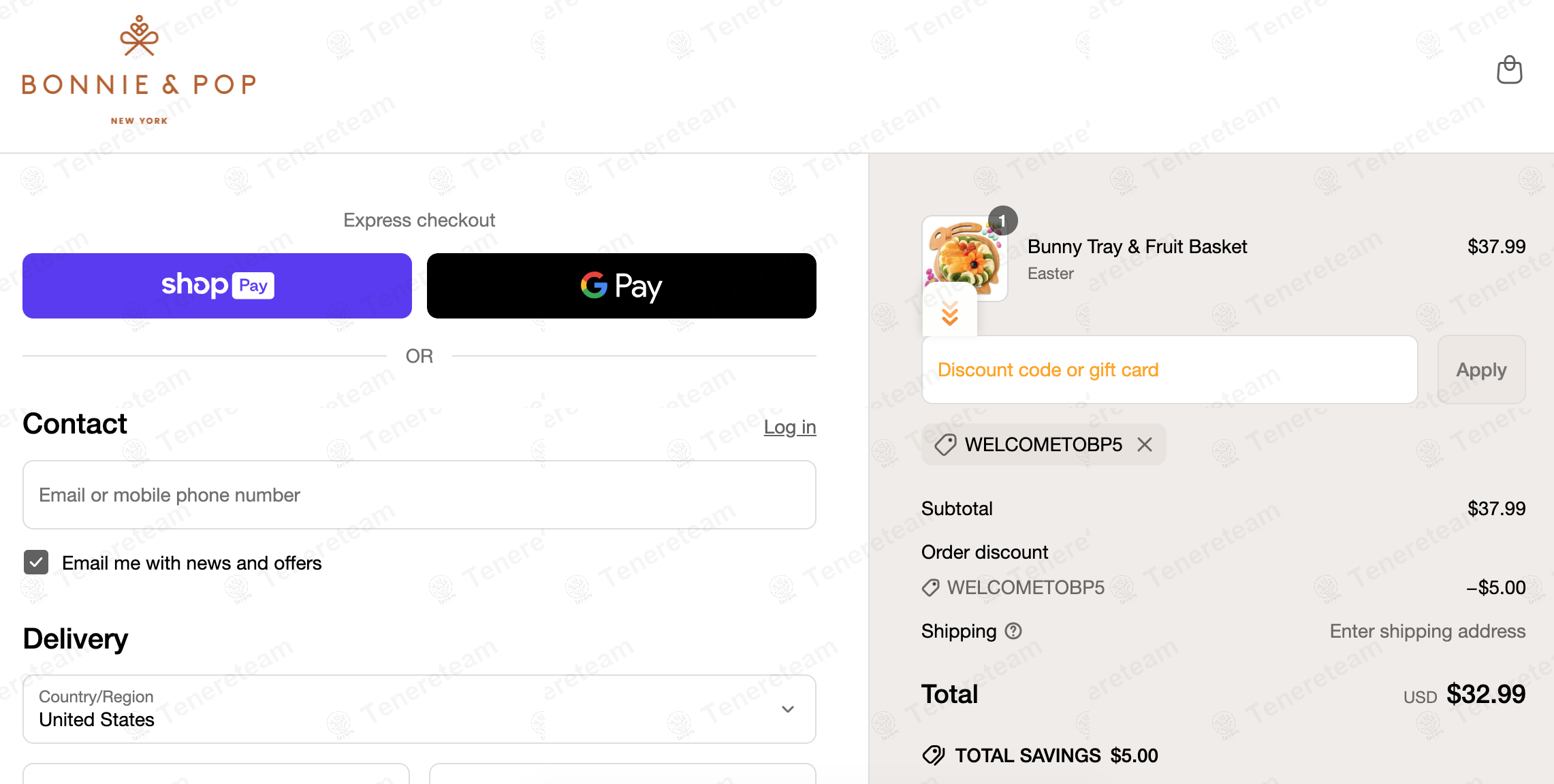Focus the Email or mobile phone field
Screen dimensions: 1554x784
coord(419,495)
